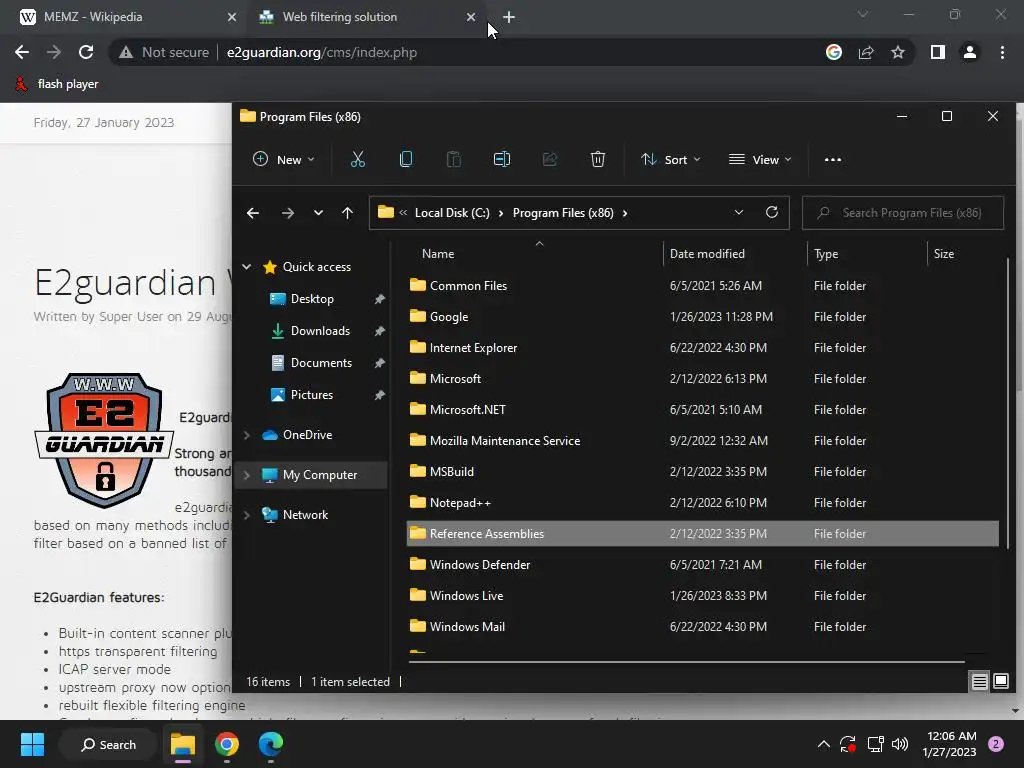The height and width of the screenshot is (768, 1024).
Task: Select the Google folder
Action: (x=702, y=317)
